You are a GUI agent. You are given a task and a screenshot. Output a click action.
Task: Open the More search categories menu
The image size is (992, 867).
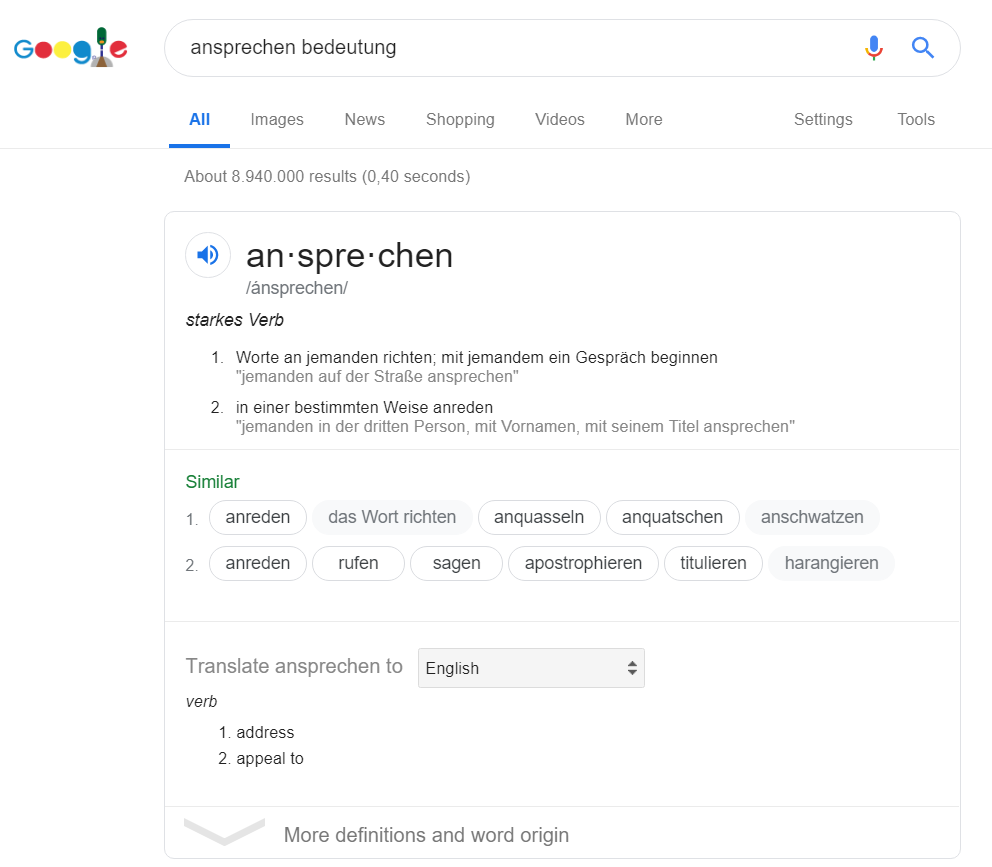643,120
